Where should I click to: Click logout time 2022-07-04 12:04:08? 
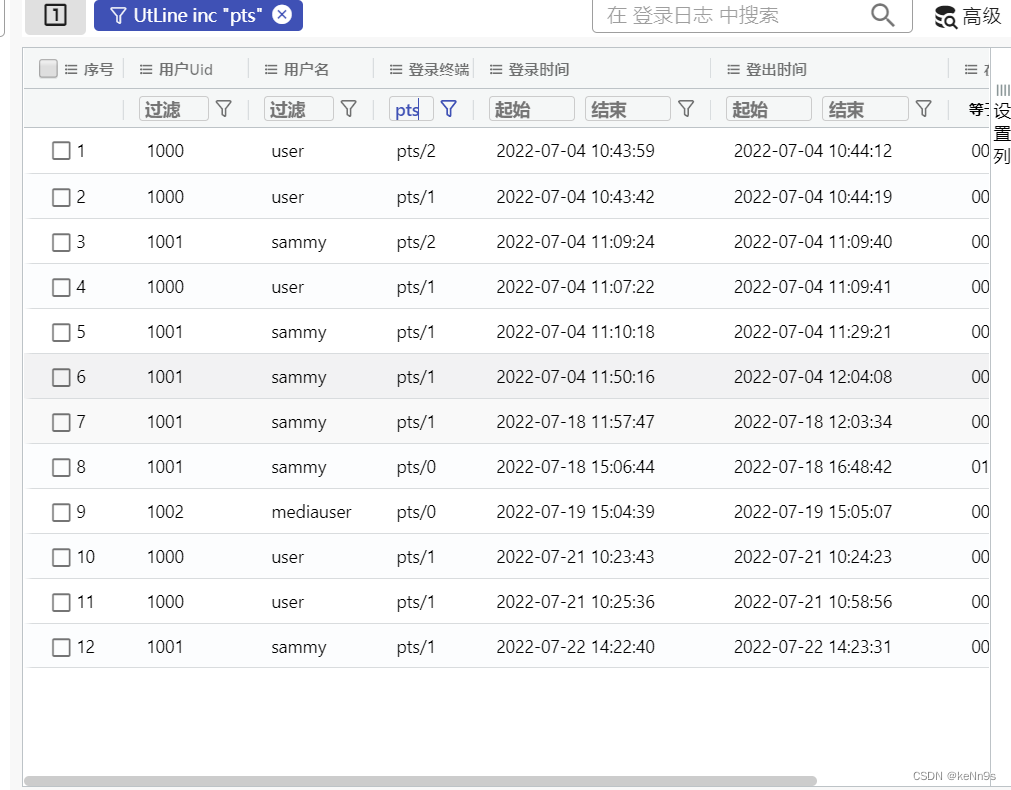812,377
